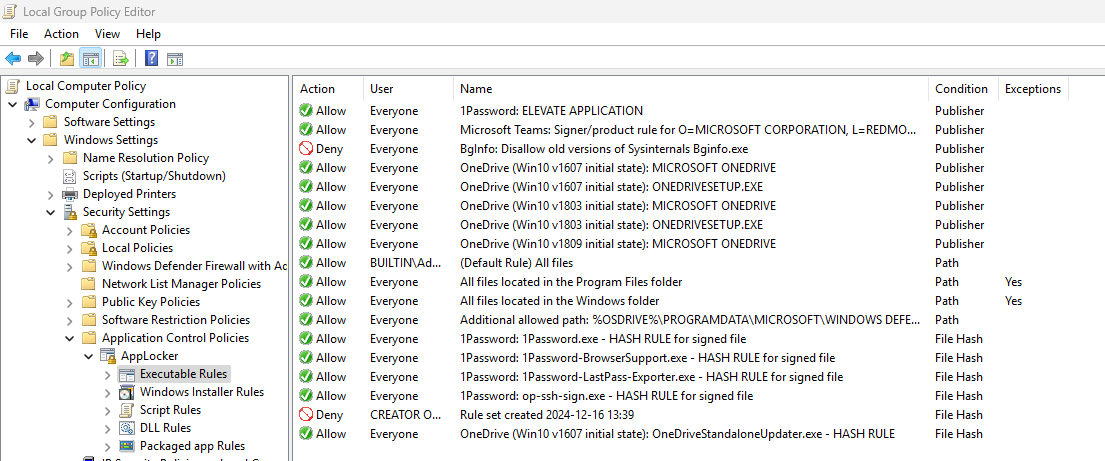The height and width of the screenshot is (461, 1105).
Task: Select Executable Rules in tree
Action: [183, 374]
